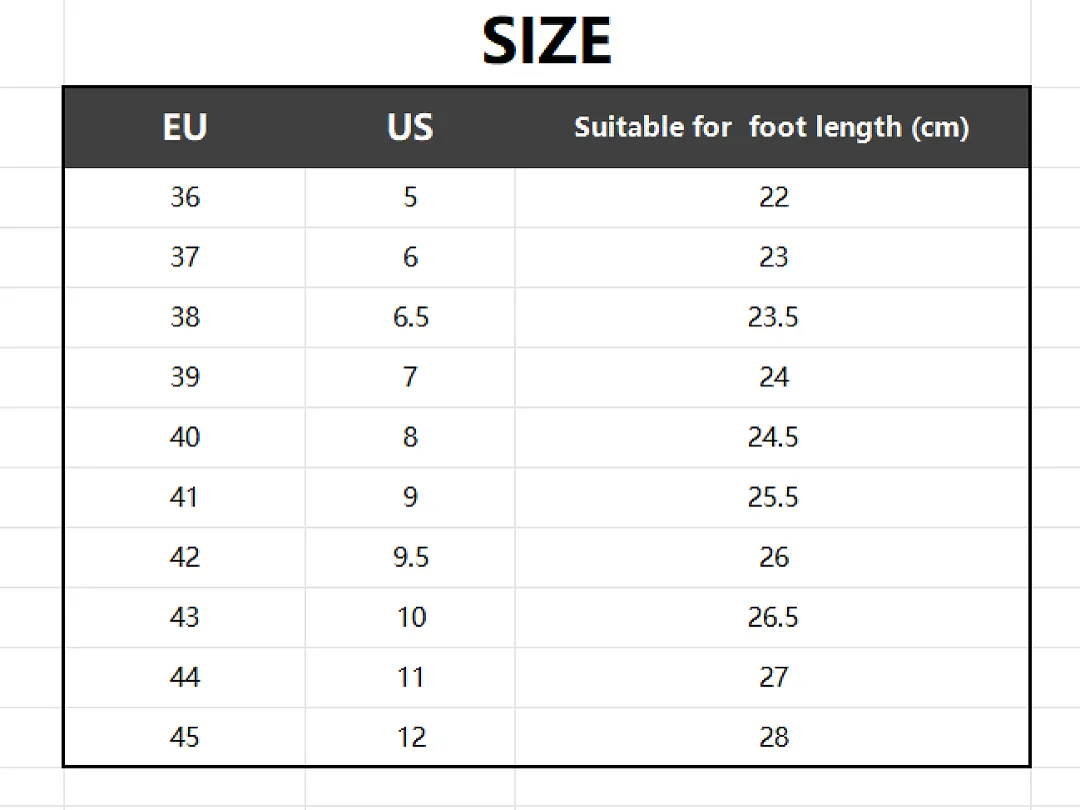Select the EU size 42 cell
This screenshot has height=810, width=1080.
(x=185, y=557)
